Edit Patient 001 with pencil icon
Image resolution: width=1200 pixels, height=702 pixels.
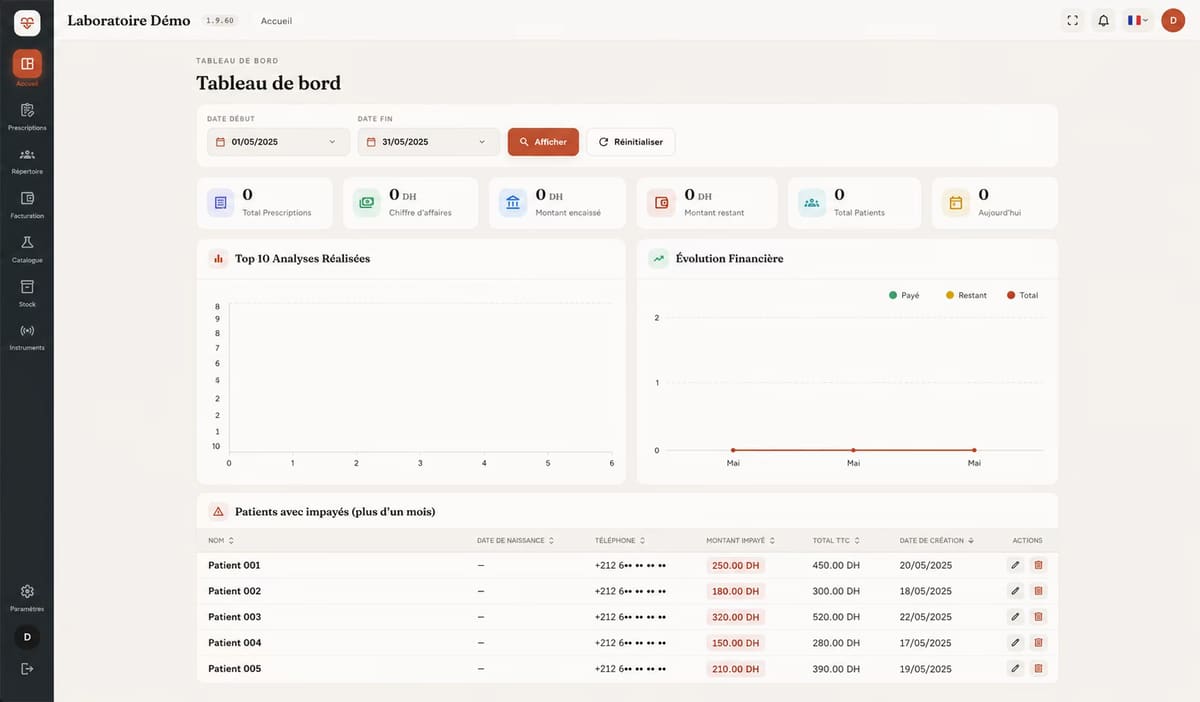[x=1015, y=565]
